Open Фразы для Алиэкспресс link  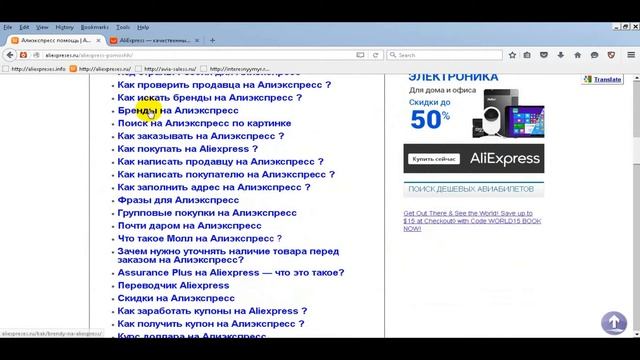pos(178,200)
